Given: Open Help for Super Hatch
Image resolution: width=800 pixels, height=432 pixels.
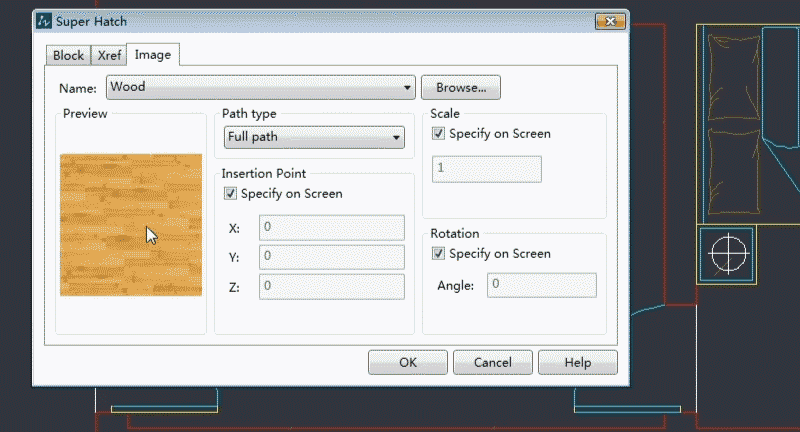Looking at the screenshot, I should (x=577, y=362).
